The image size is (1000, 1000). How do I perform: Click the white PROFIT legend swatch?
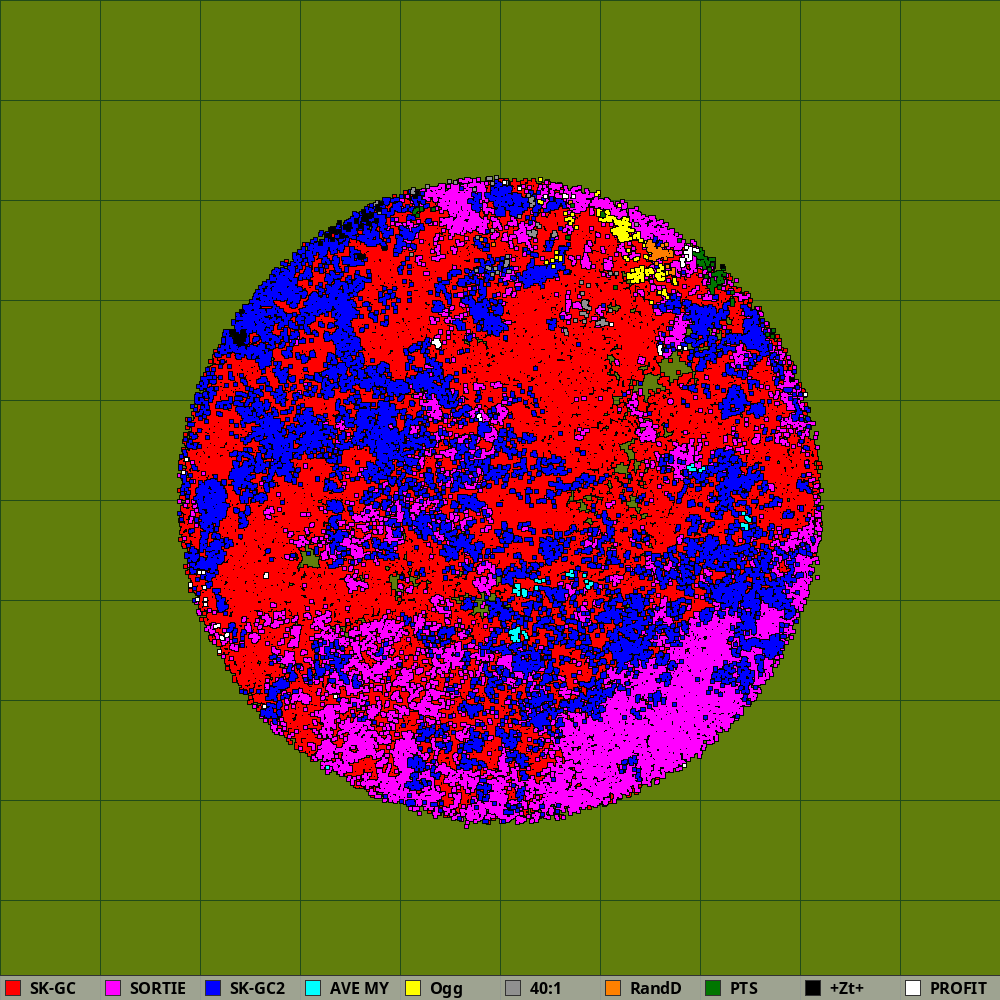tap(913, 988)
